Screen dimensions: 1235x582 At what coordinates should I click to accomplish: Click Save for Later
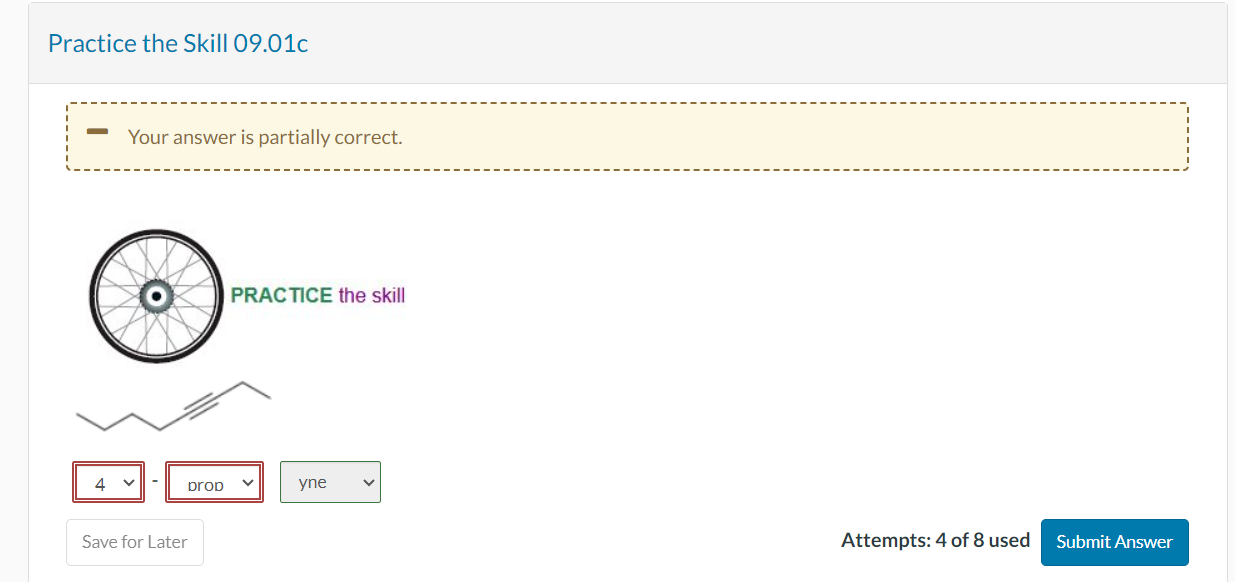click(134, 541)
